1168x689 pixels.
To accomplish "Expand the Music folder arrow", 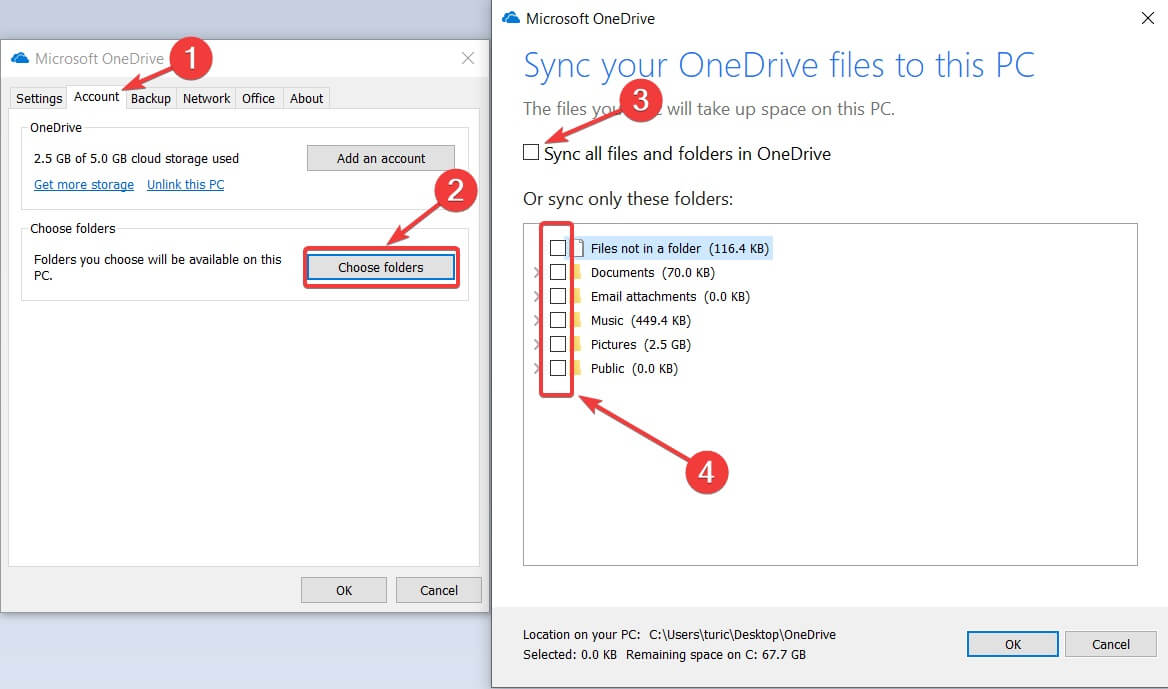I will 537,320.
